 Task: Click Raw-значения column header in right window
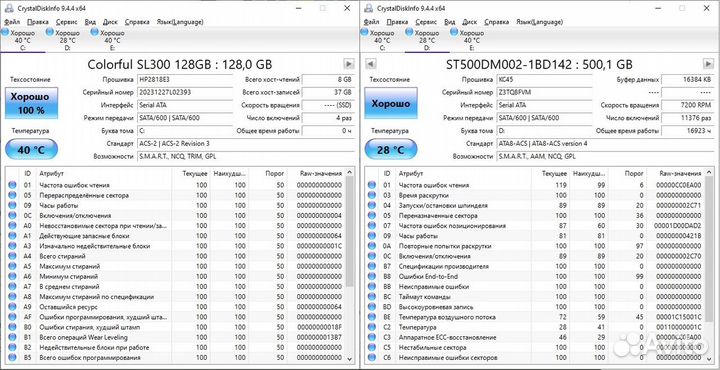point(680,174)
